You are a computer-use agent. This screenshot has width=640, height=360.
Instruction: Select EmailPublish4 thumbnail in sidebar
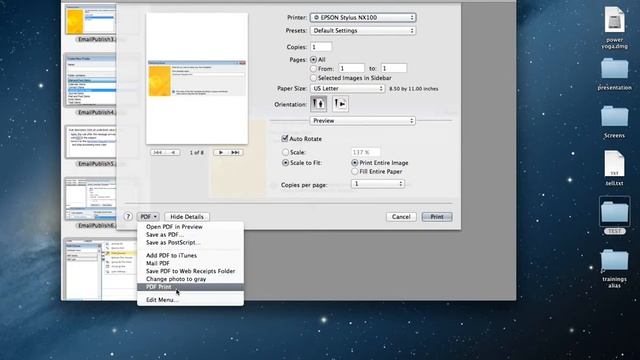(91, 80)
